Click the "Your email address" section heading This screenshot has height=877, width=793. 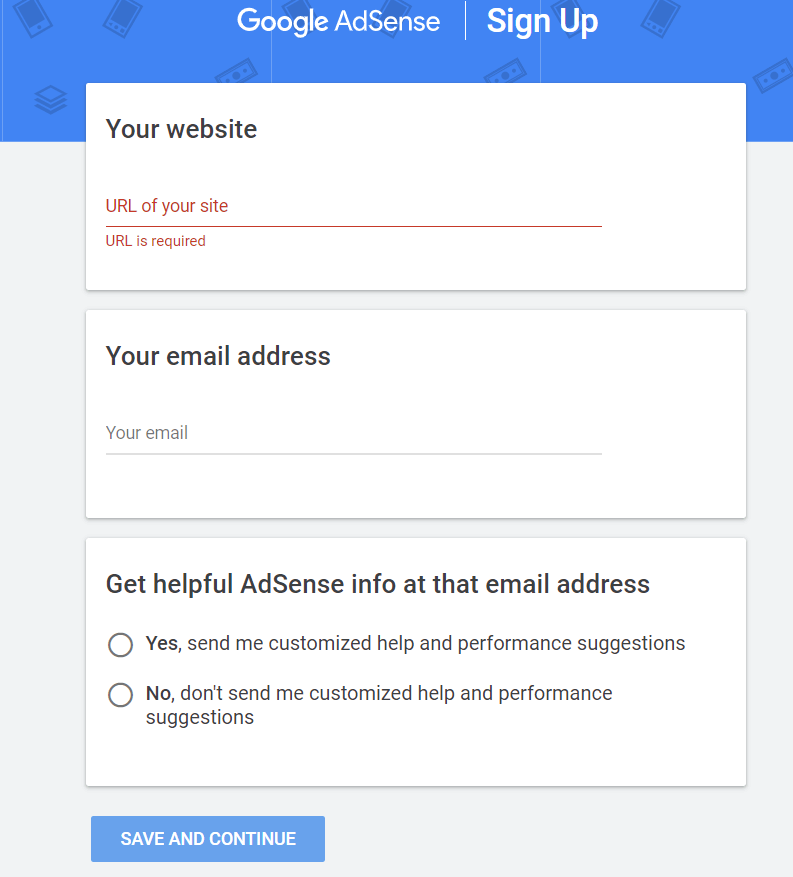tap(218, 356)
